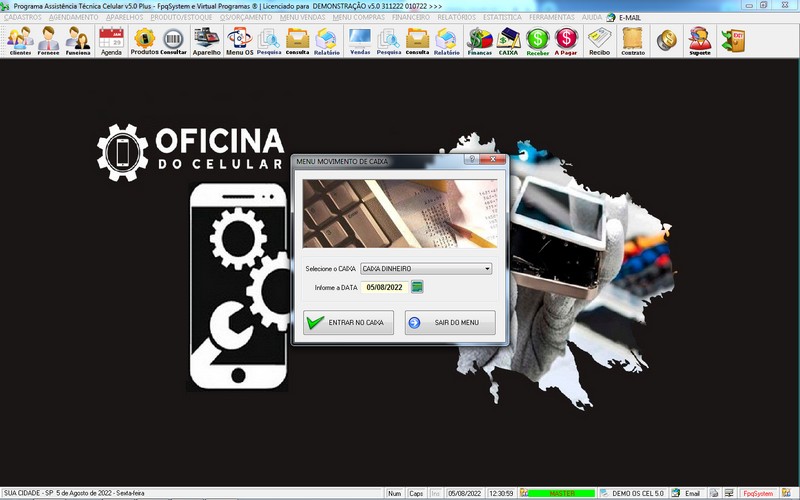This screenshot has height=500, width=800.
Task: Click the Consulta drawer icon before Finanças
Action: (x=417, y=41)
